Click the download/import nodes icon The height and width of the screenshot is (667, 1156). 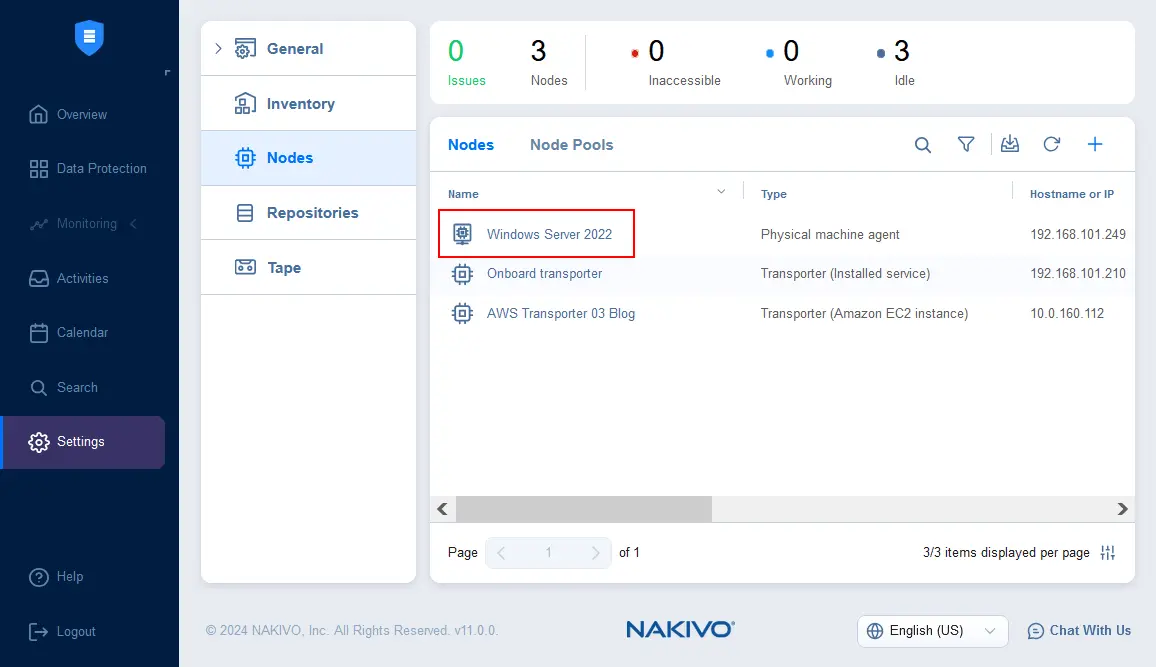click(x=1010, y=144)
